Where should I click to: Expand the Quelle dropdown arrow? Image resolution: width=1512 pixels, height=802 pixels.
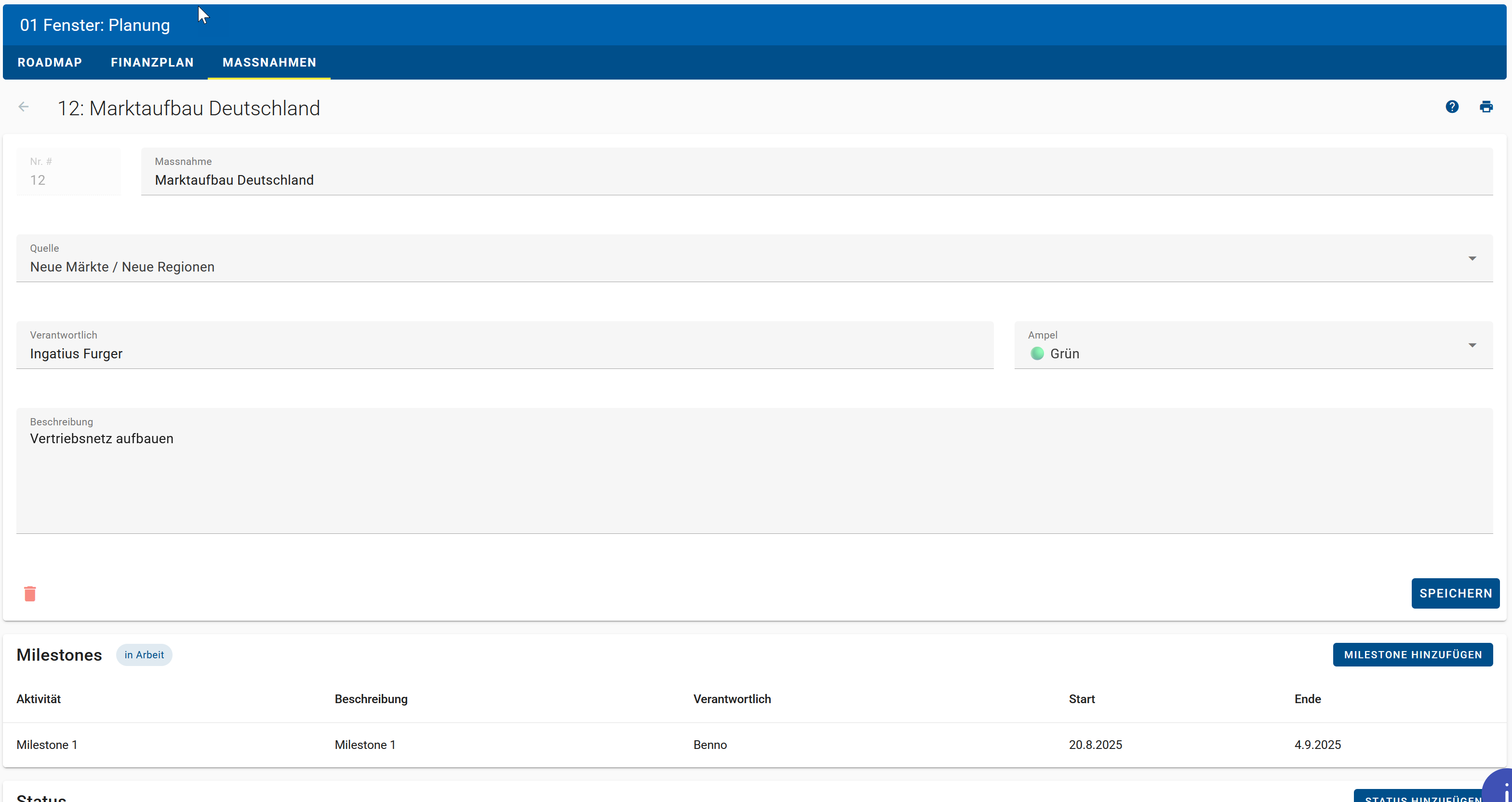click(x=1472, y=258)
